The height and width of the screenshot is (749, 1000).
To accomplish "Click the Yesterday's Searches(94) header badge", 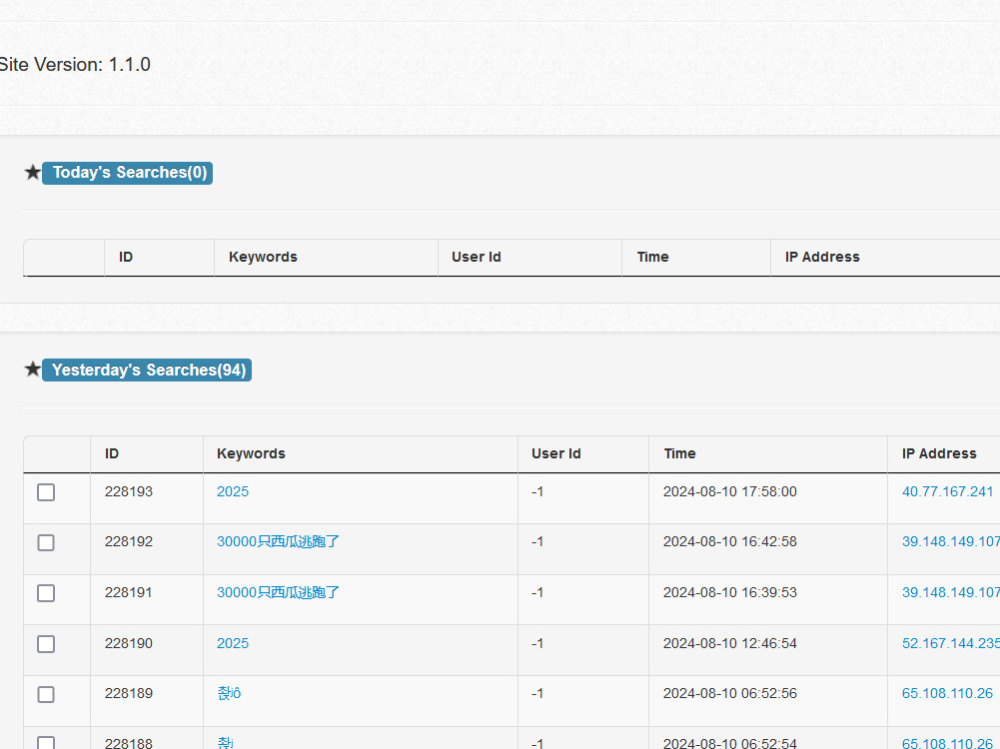I will click(x=146, y=369).
